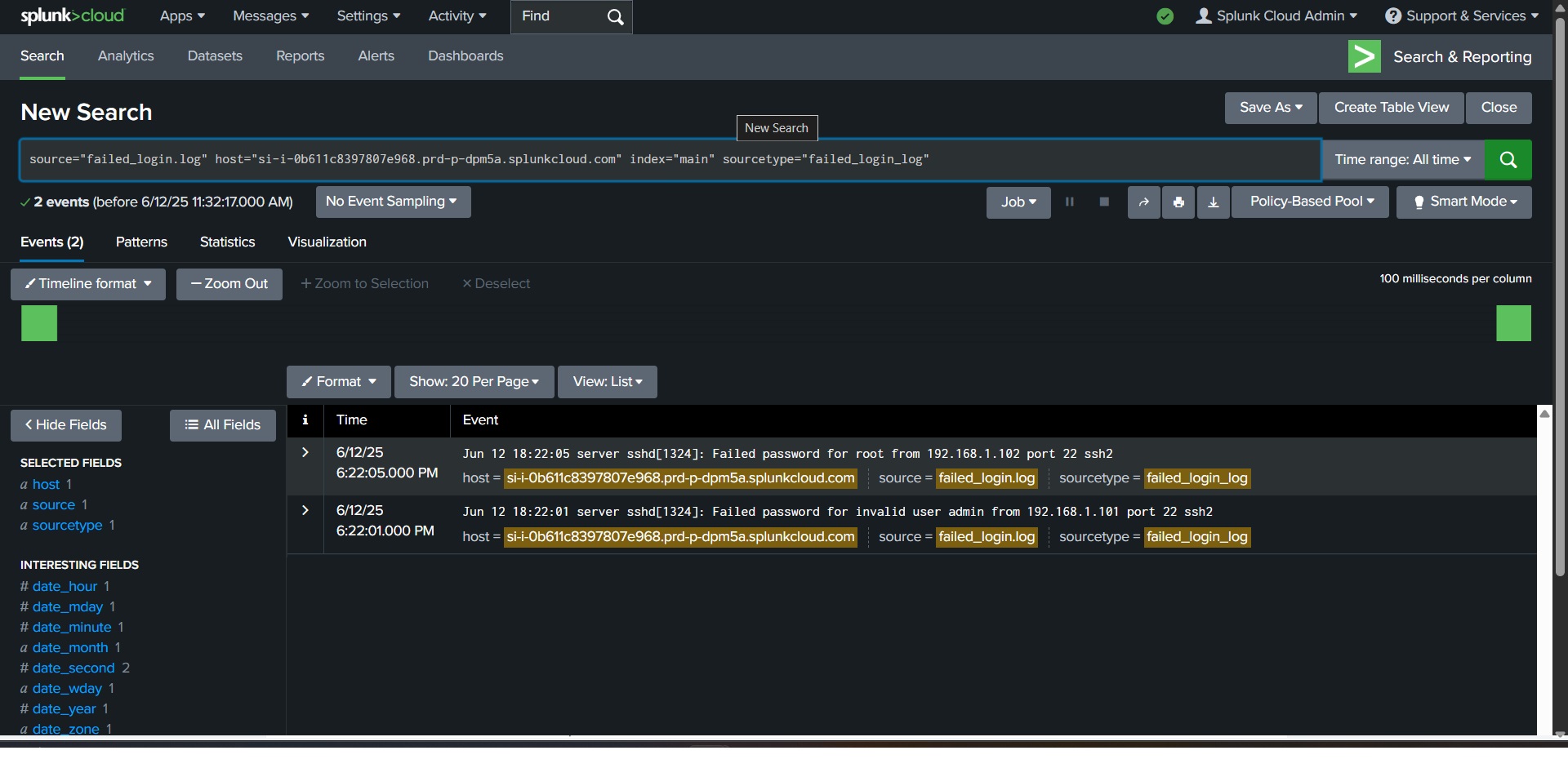Click Create Table View button
Screen dimensions: 1568x777
click(x=1392, y=108)
